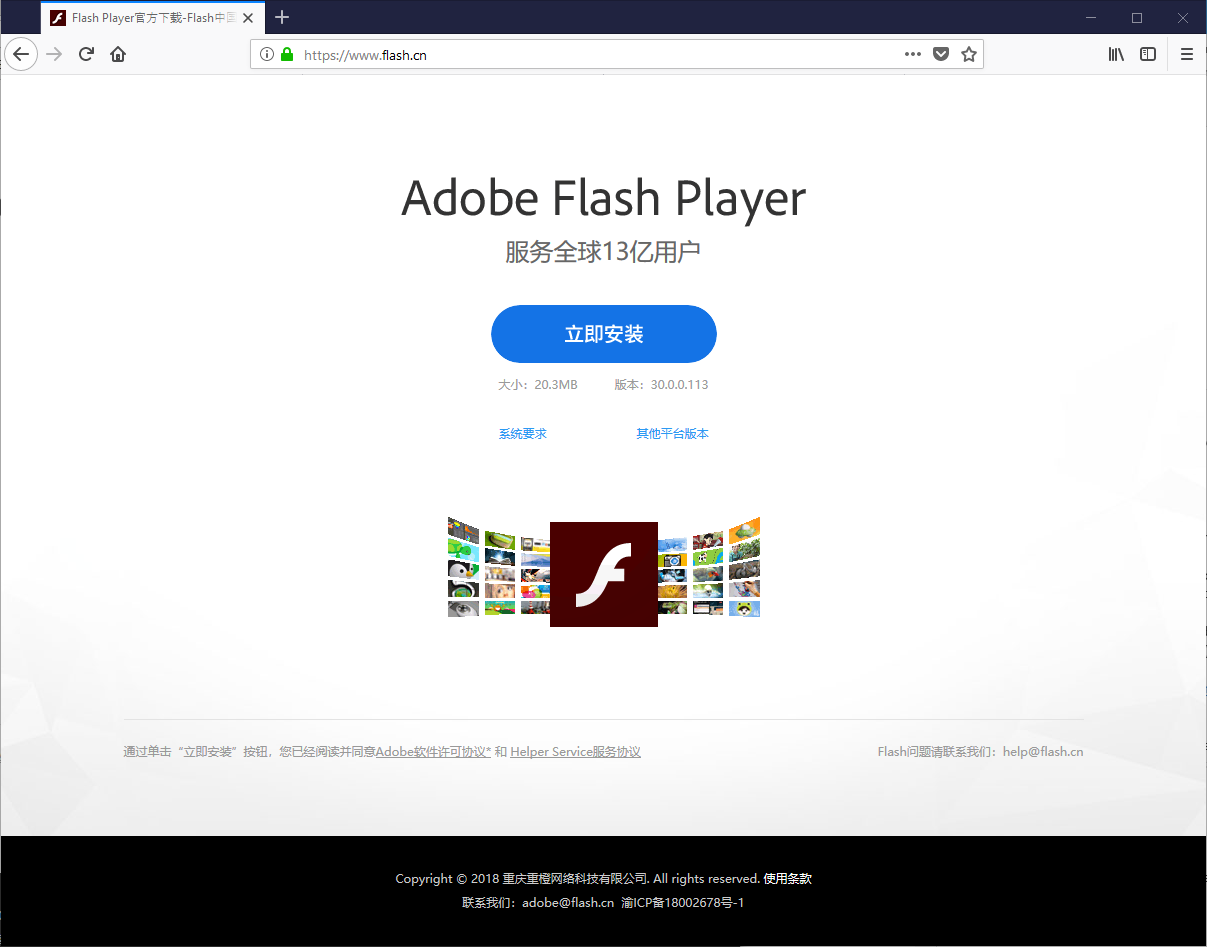Click the 大小：20.3MB text
Viewport: 1207px width, 947px height.
[x=538, y=385]
